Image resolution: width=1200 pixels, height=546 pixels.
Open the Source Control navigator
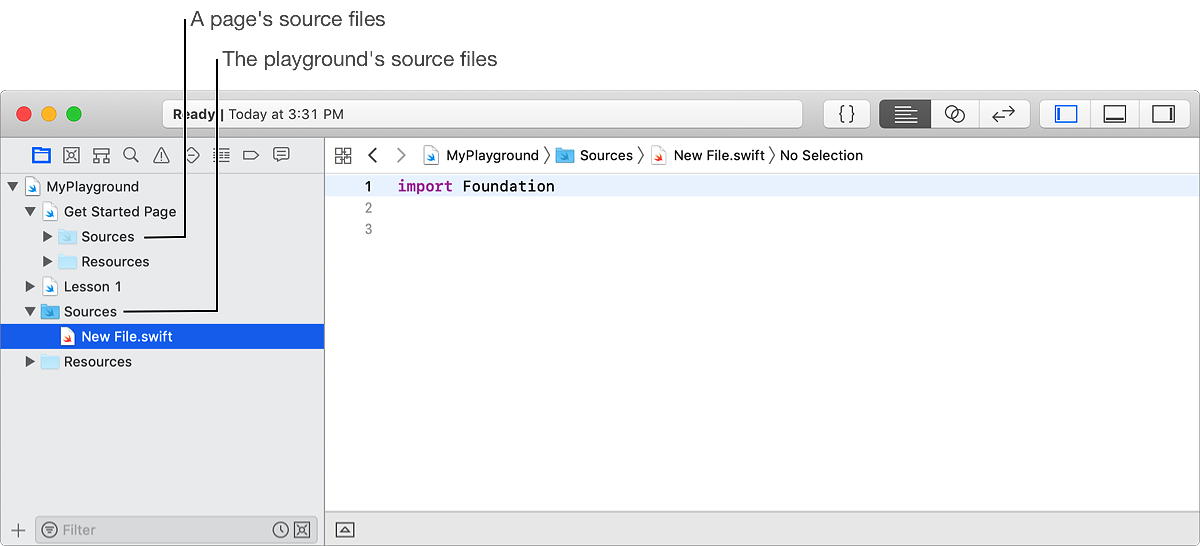coord(71,155)
